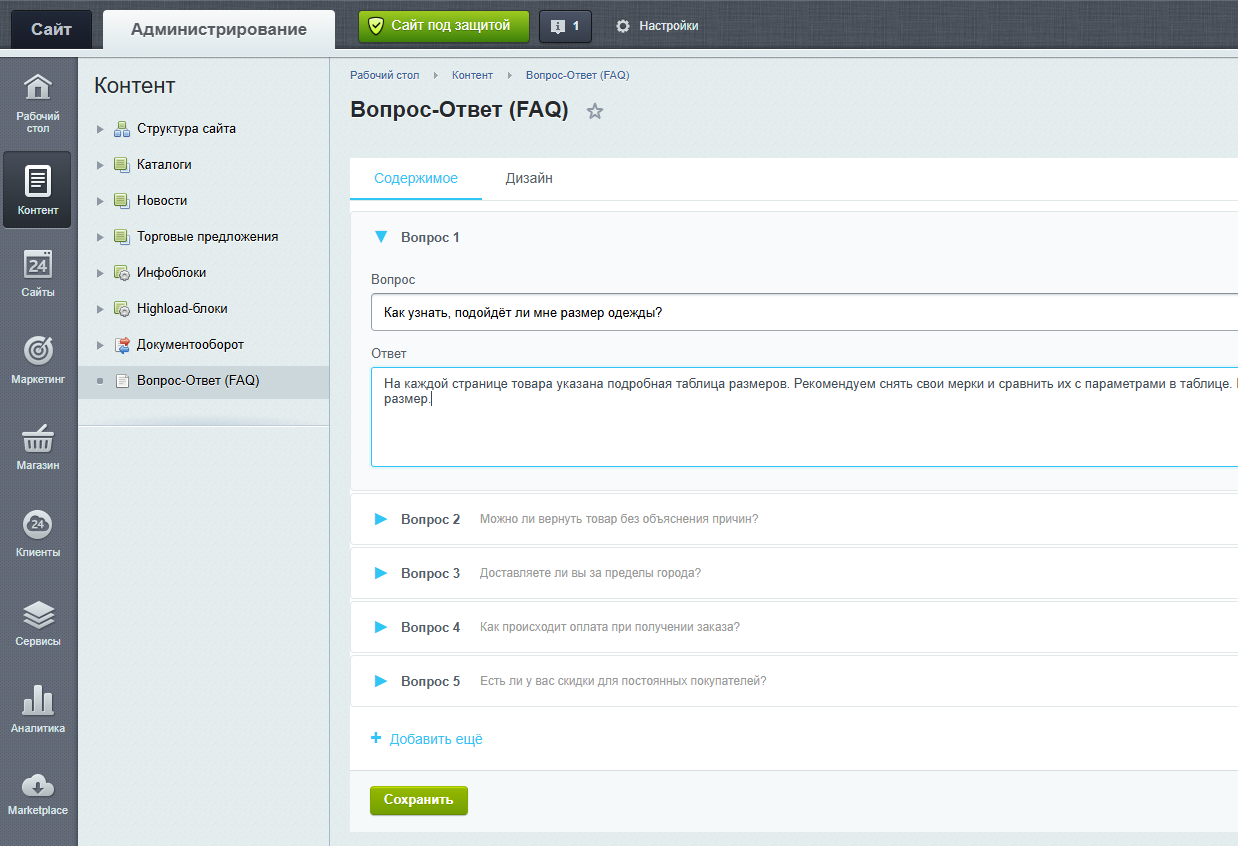Open the Аналитика chart icon

pyautogui.click(x=37, y=701)
